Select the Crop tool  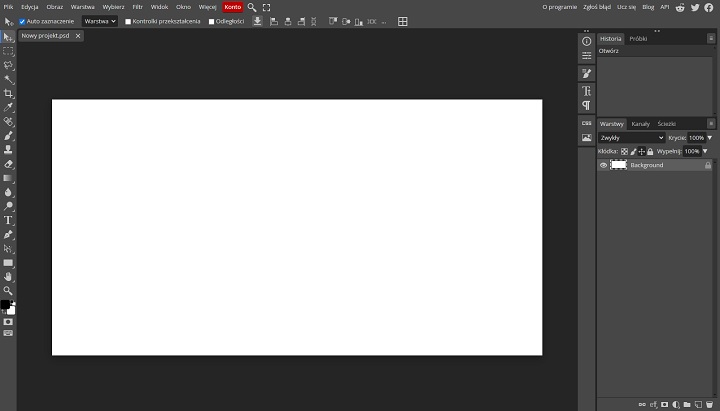click(8, 93)
